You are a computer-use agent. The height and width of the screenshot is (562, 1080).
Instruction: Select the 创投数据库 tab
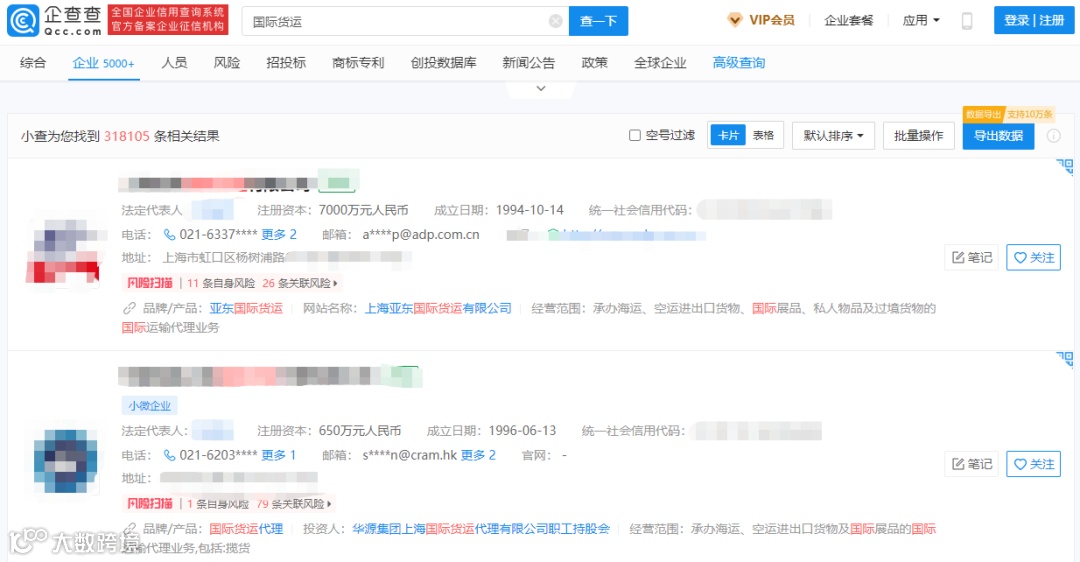(x=444, y=63)
